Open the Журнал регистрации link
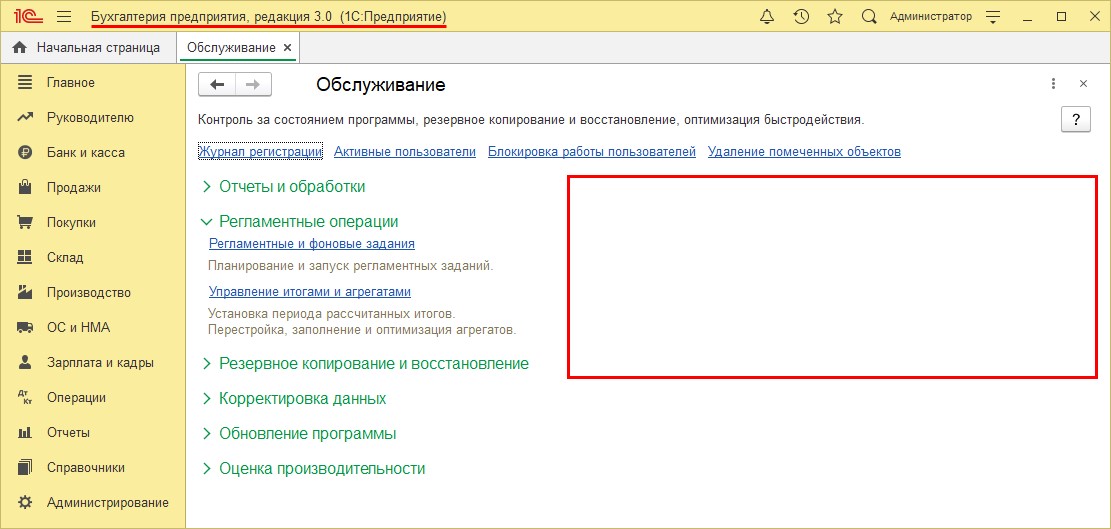 (260, 152)
